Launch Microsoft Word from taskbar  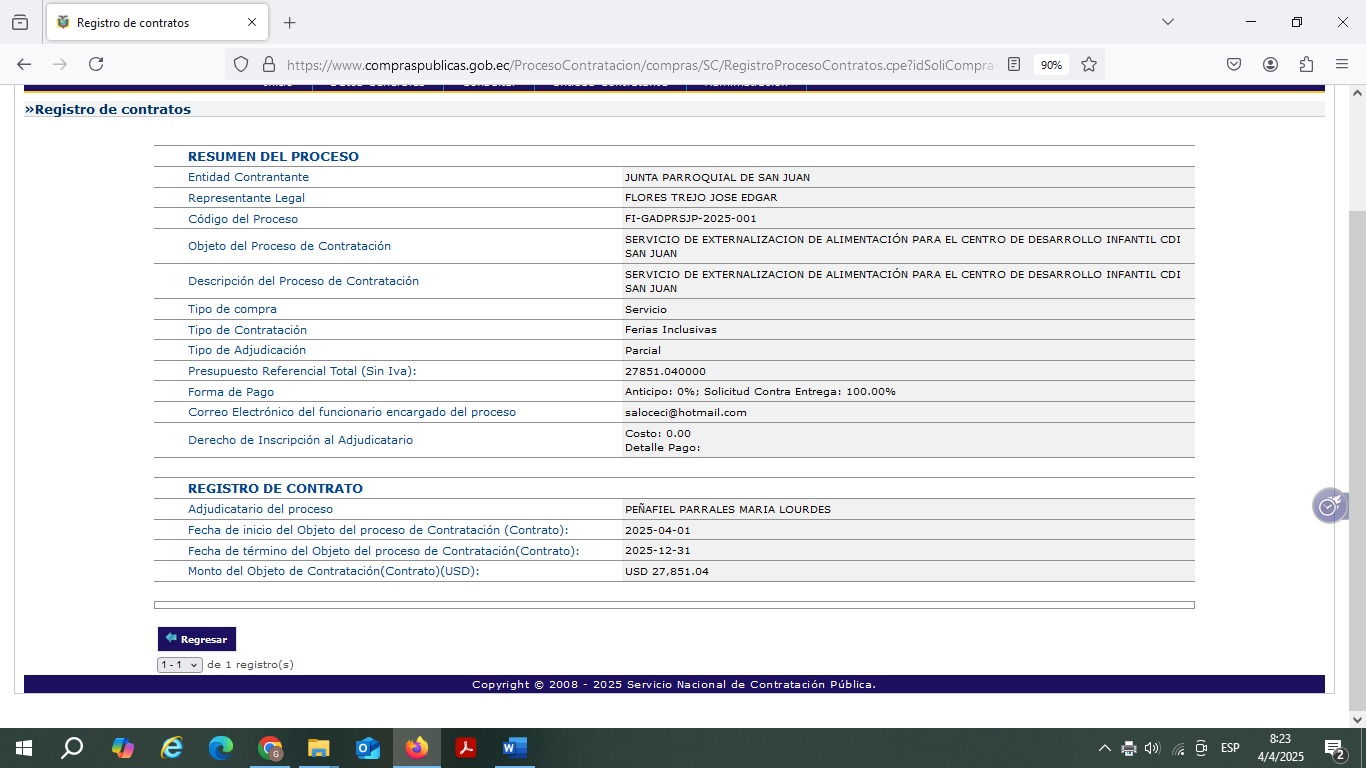[514, 748]
